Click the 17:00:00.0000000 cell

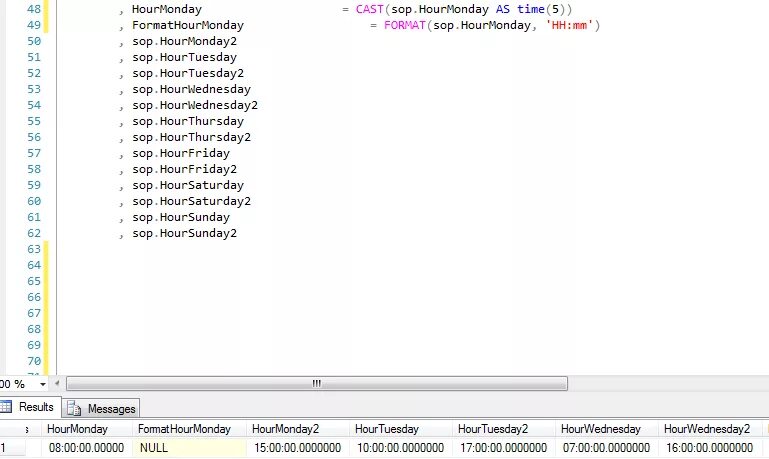click(504, 448)
